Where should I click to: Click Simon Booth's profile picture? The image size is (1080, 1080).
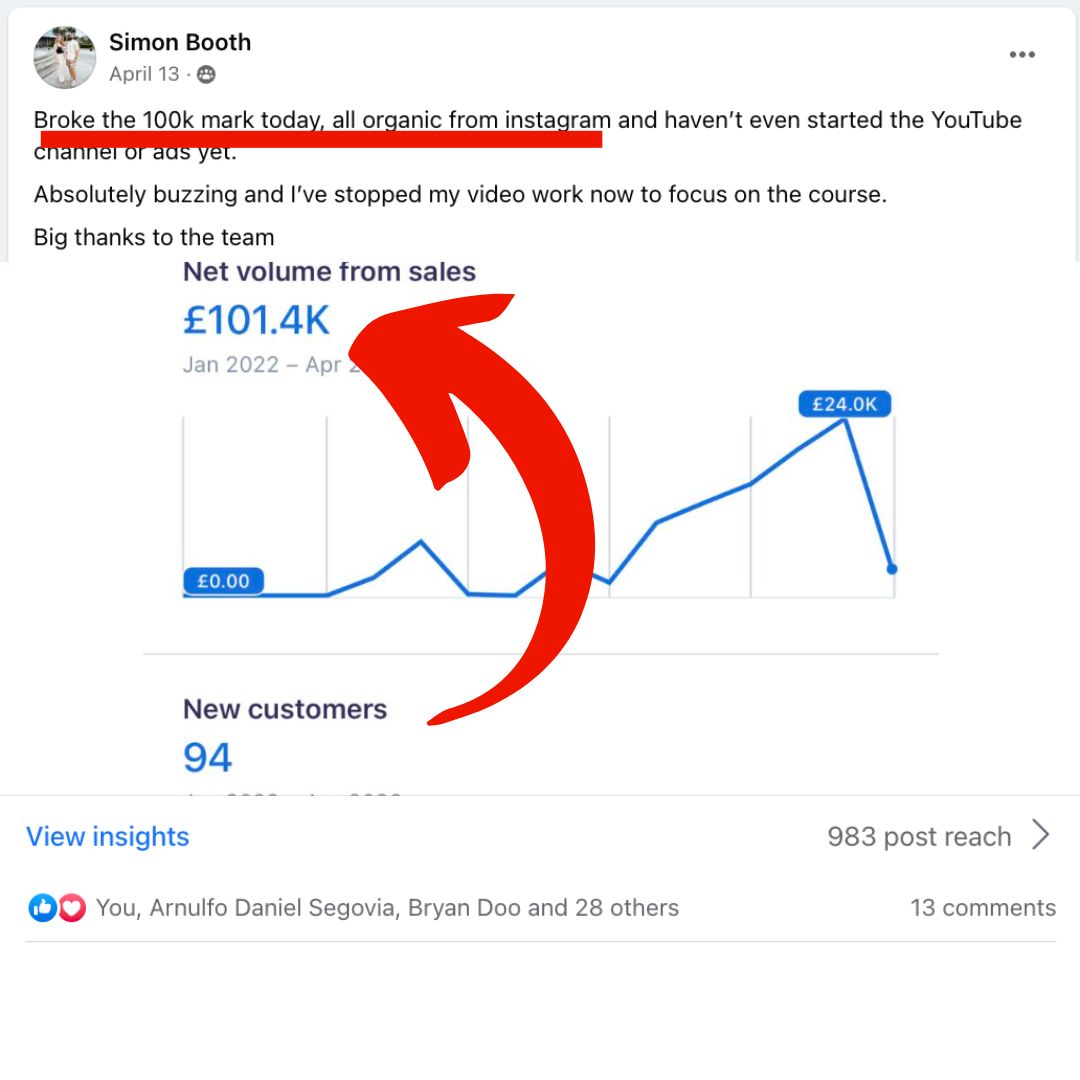(65, 57)
